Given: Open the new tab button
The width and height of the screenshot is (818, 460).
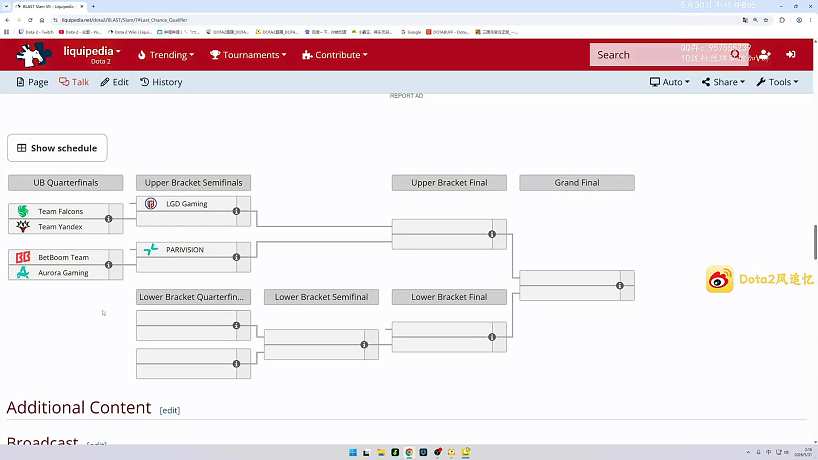Looking at the screenshot, I should [x=93, y=6].
